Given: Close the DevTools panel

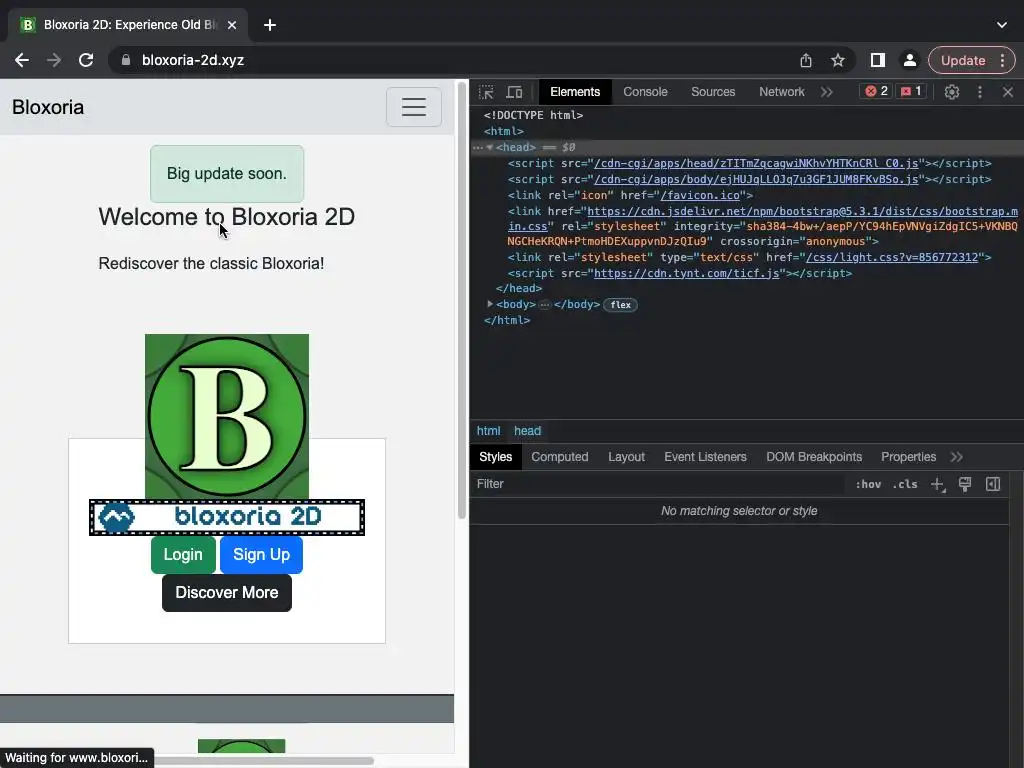Looking at the screenshot, I should click(x=1008, y=92).
